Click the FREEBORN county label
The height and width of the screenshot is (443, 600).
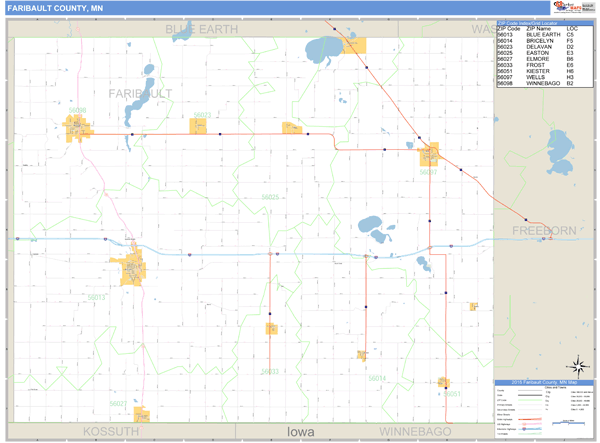point(544,230)
